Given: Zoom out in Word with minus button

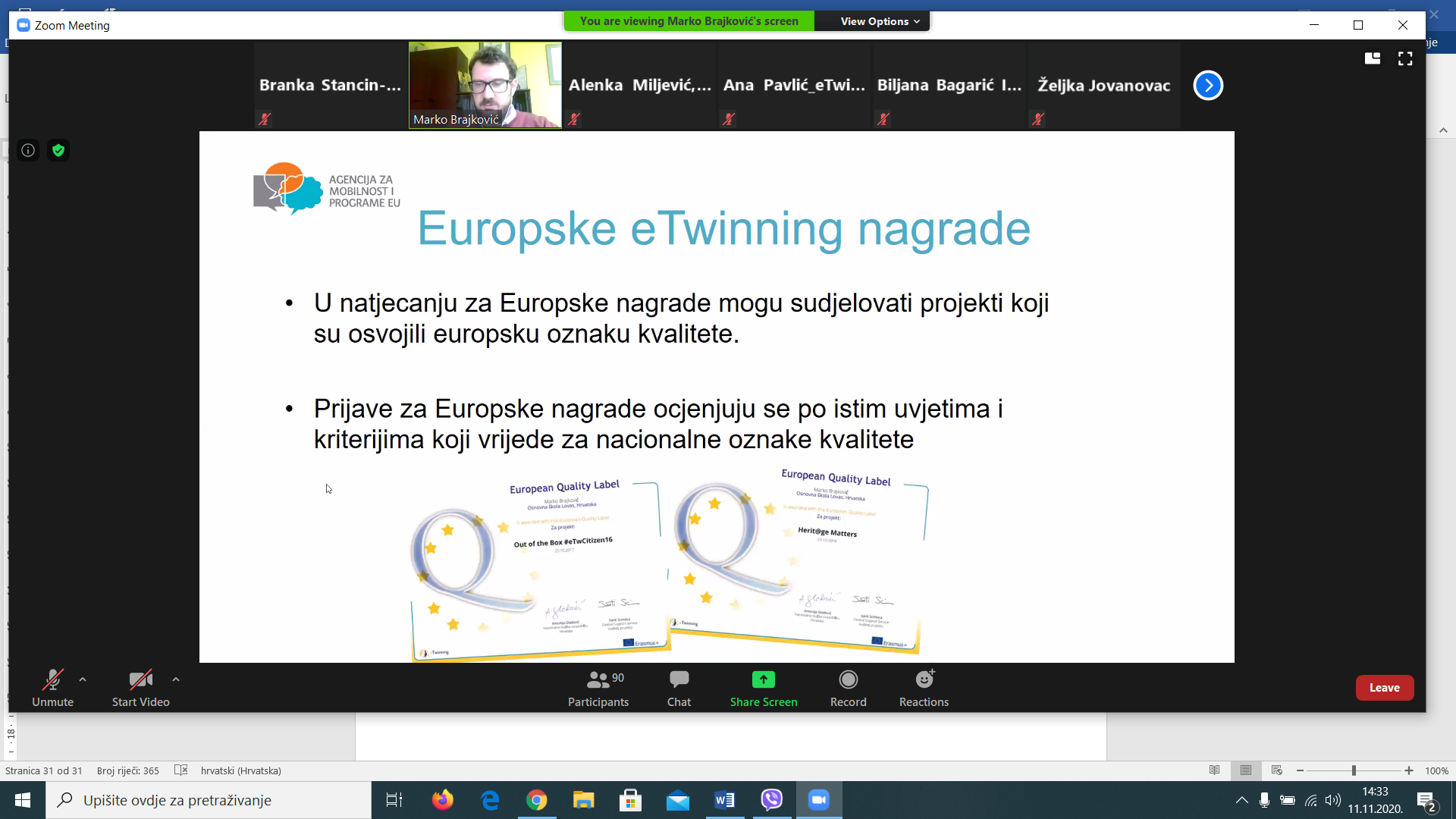Looking at the screenshot, I should [x=1300, y=770].
